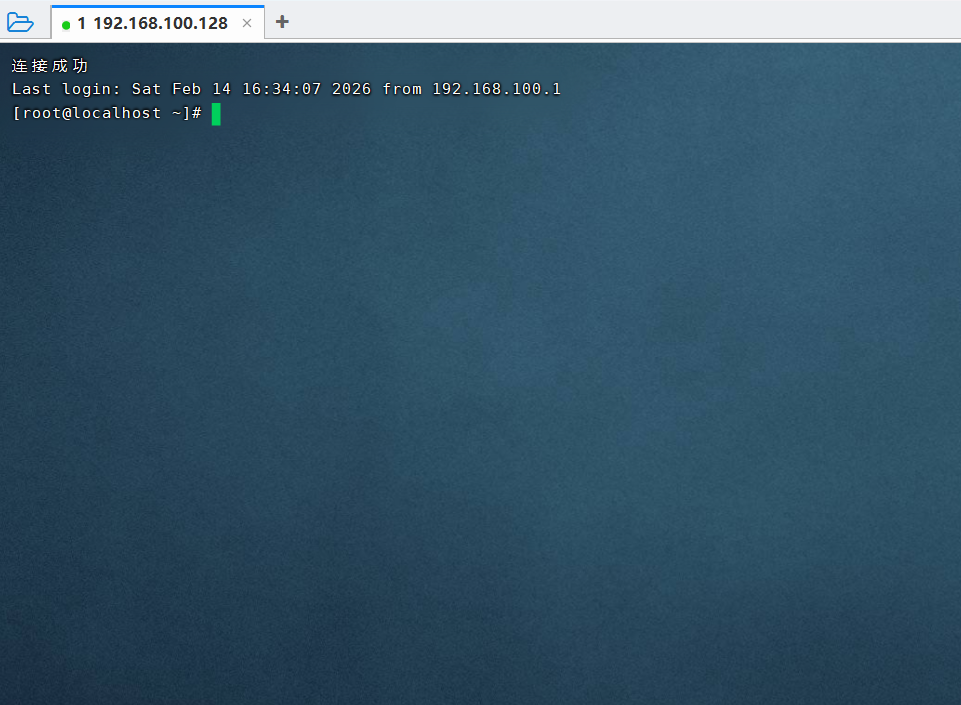Click the [root@localhost ~]# prompt
Viewport: 961px width, 705px height.
[107, 114]
